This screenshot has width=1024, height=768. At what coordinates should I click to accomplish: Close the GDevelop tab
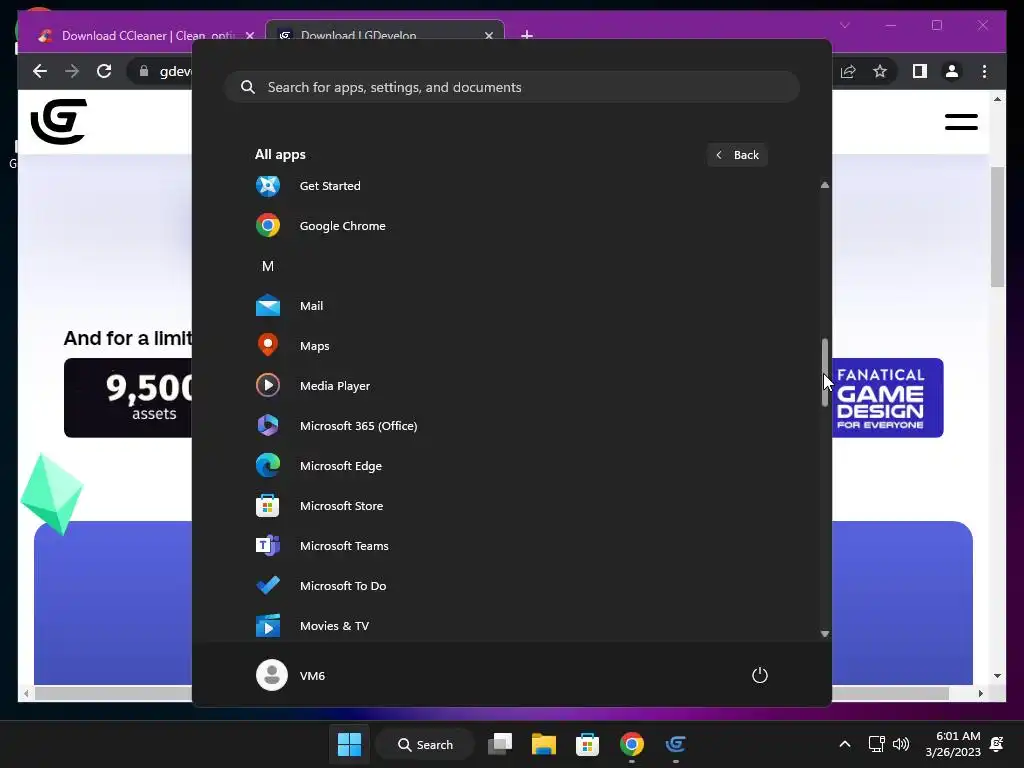click(x=488, y=36)
